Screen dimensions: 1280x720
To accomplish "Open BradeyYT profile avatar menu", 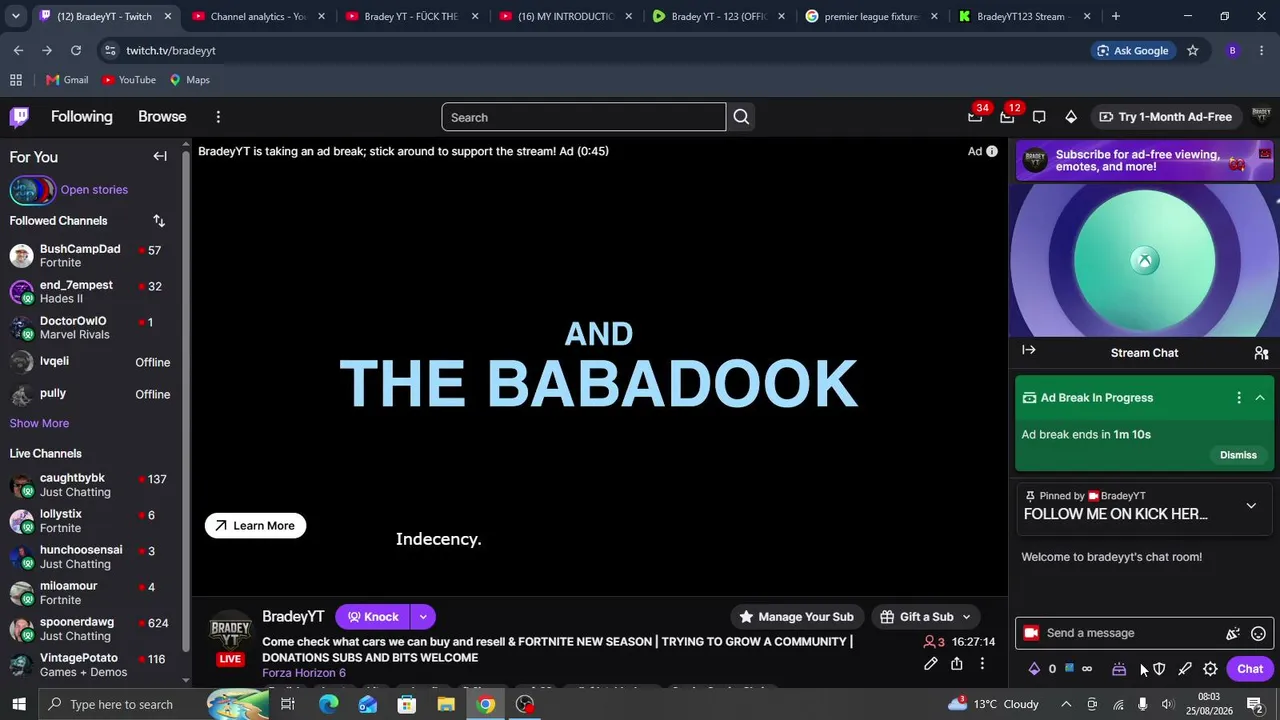I will (x=1261, y=117).
